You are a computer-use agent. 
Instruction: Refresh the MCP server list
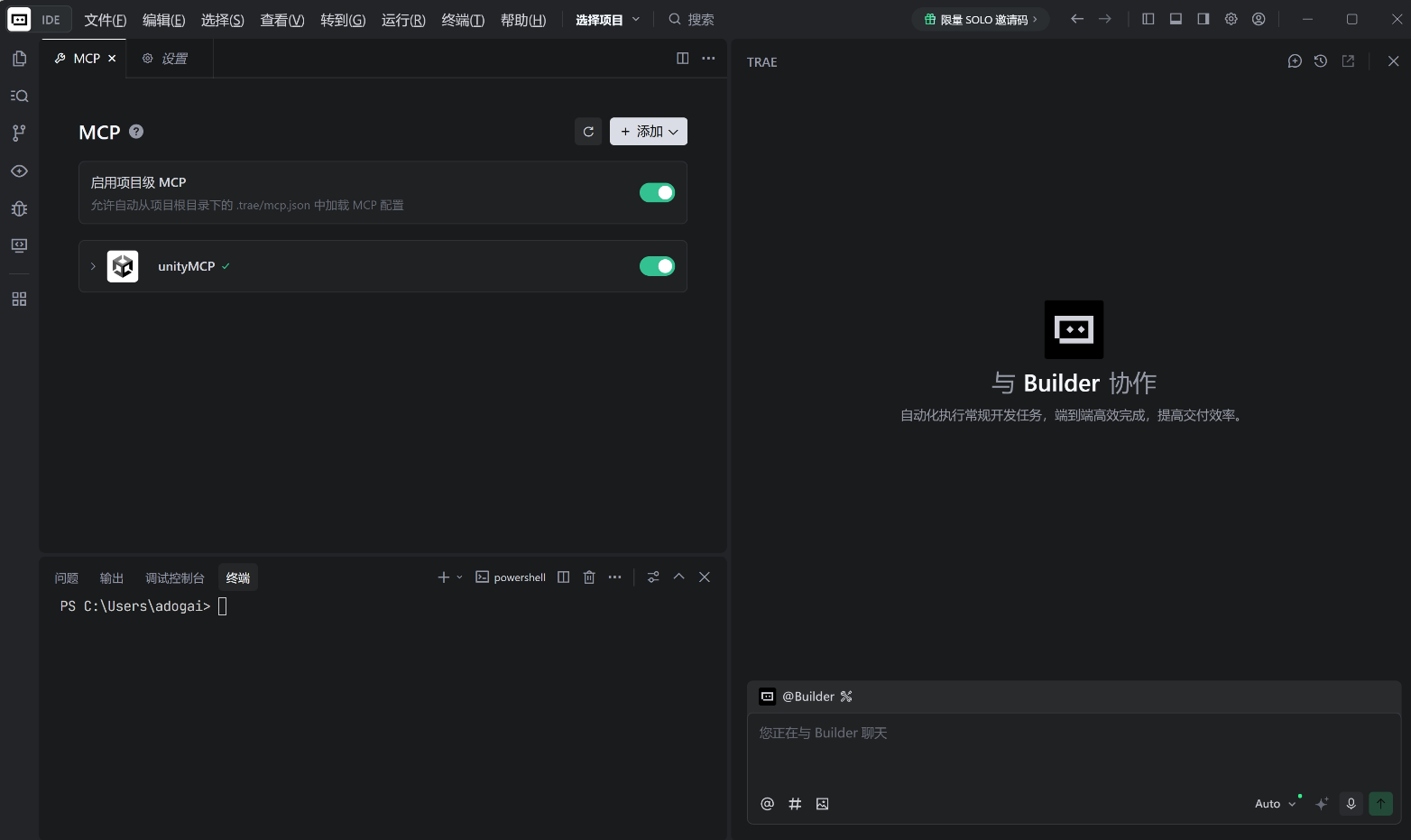(588, 132)
